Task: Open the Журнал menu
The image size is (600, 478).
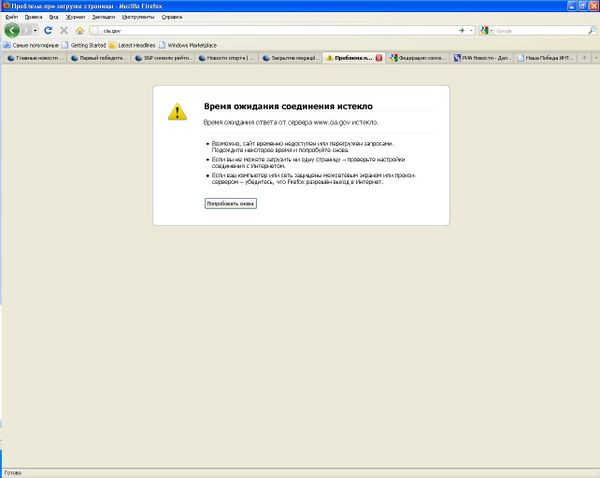Action: (x=75, y=17)
